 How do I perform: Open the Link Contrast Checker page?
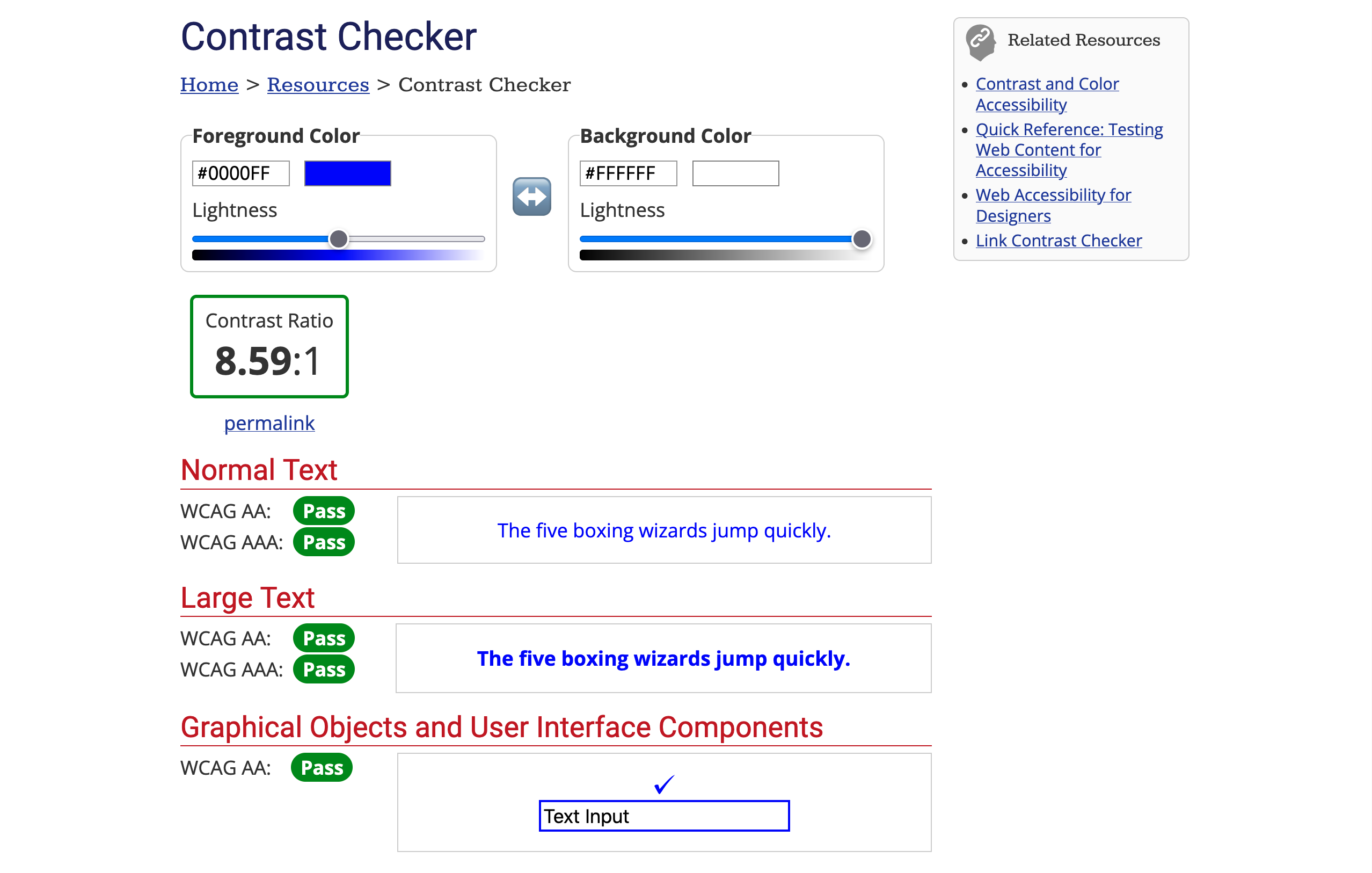pos(1059,240)
